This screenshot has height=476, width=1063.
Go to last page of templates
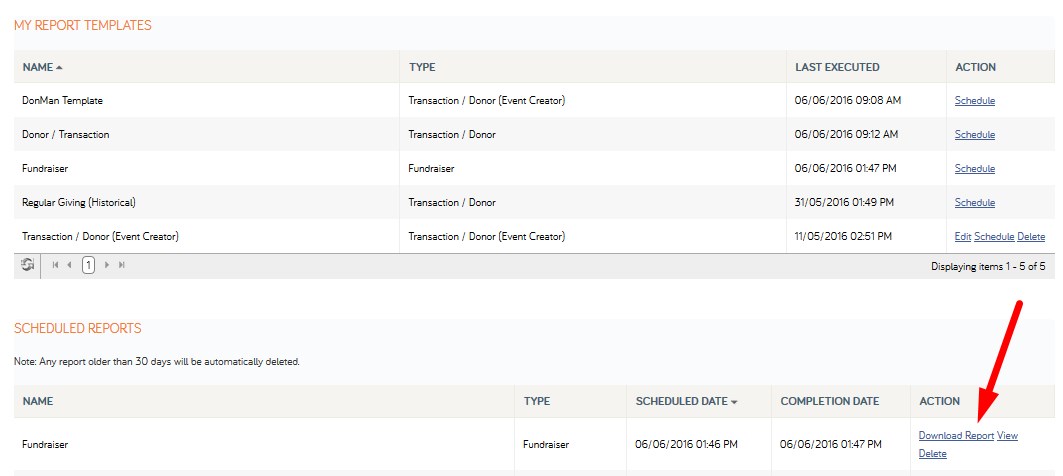click(121, 265)
